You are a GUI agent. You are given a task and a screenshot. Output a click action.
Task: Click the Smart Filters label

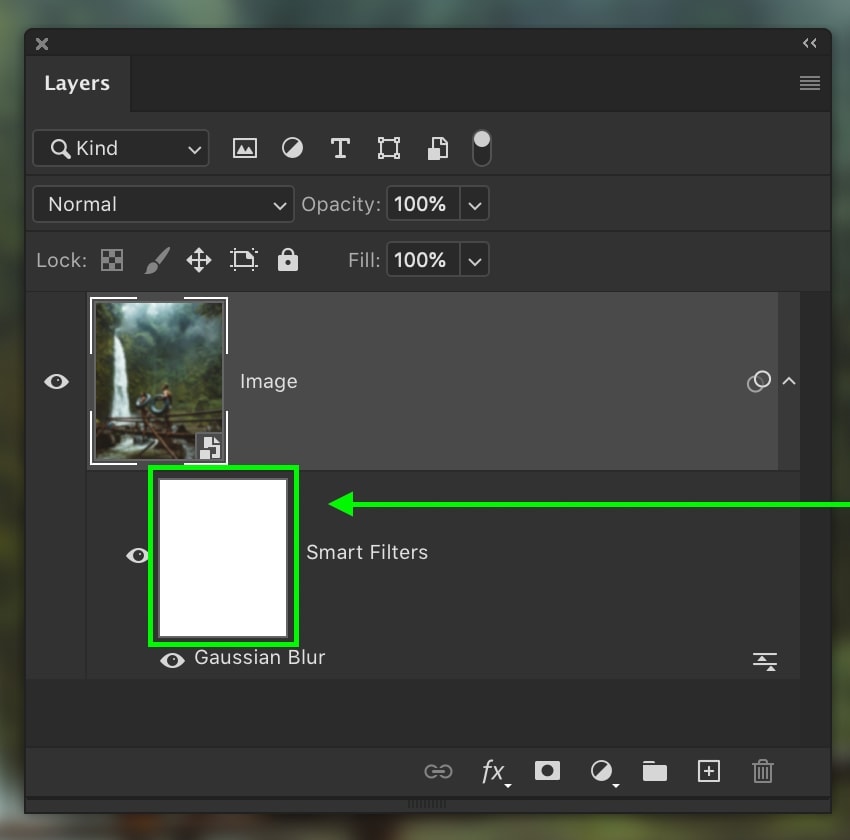(x=367, y=552)
